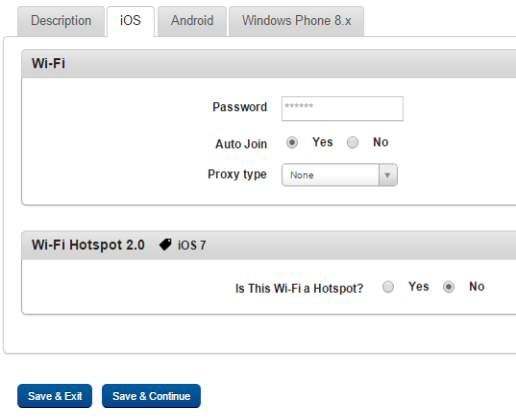Click Save & Continue button

[151, 396]
